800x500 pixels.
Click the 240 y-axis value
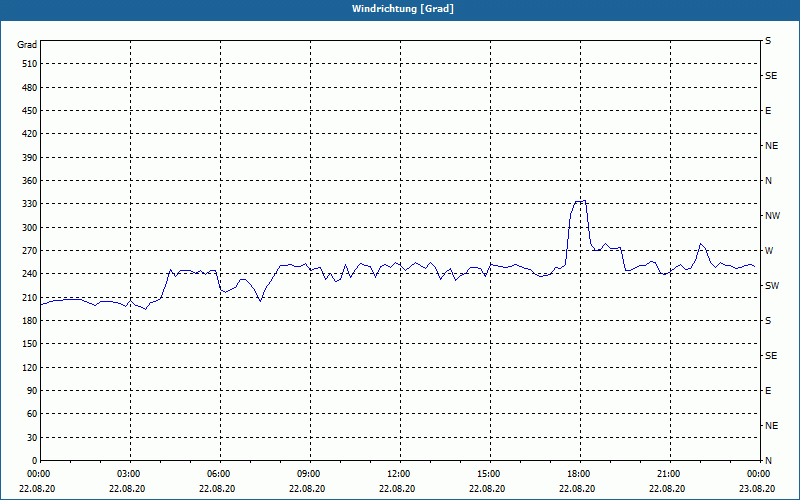click(29, 274)
